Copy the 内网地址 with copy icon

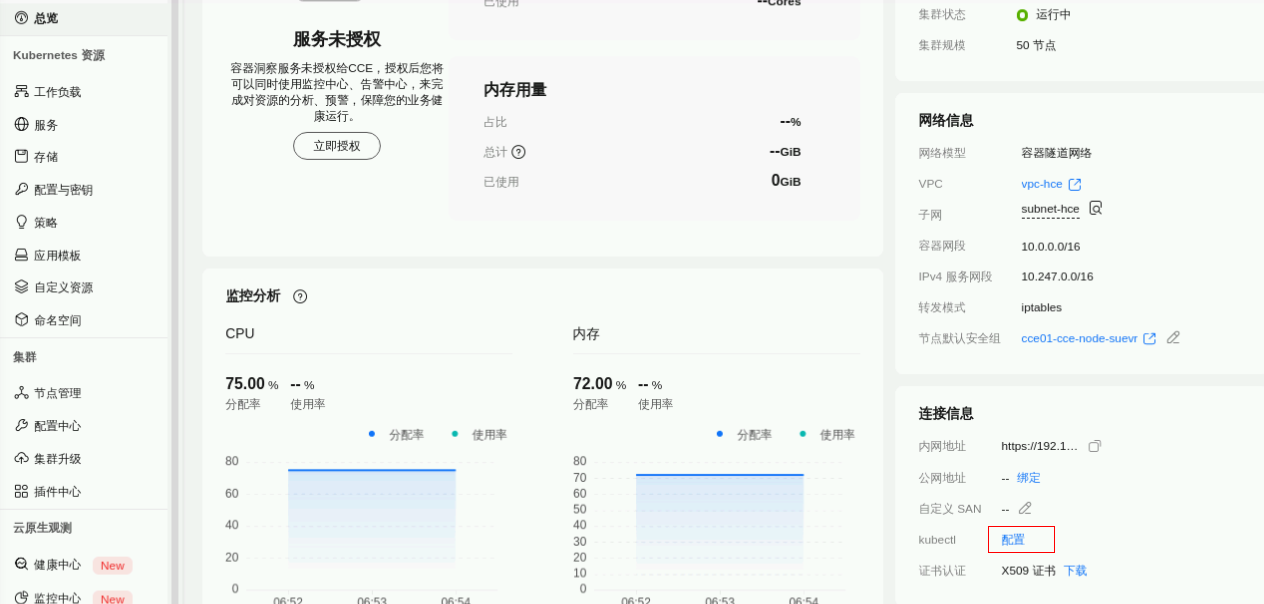tap(1094, 446)
